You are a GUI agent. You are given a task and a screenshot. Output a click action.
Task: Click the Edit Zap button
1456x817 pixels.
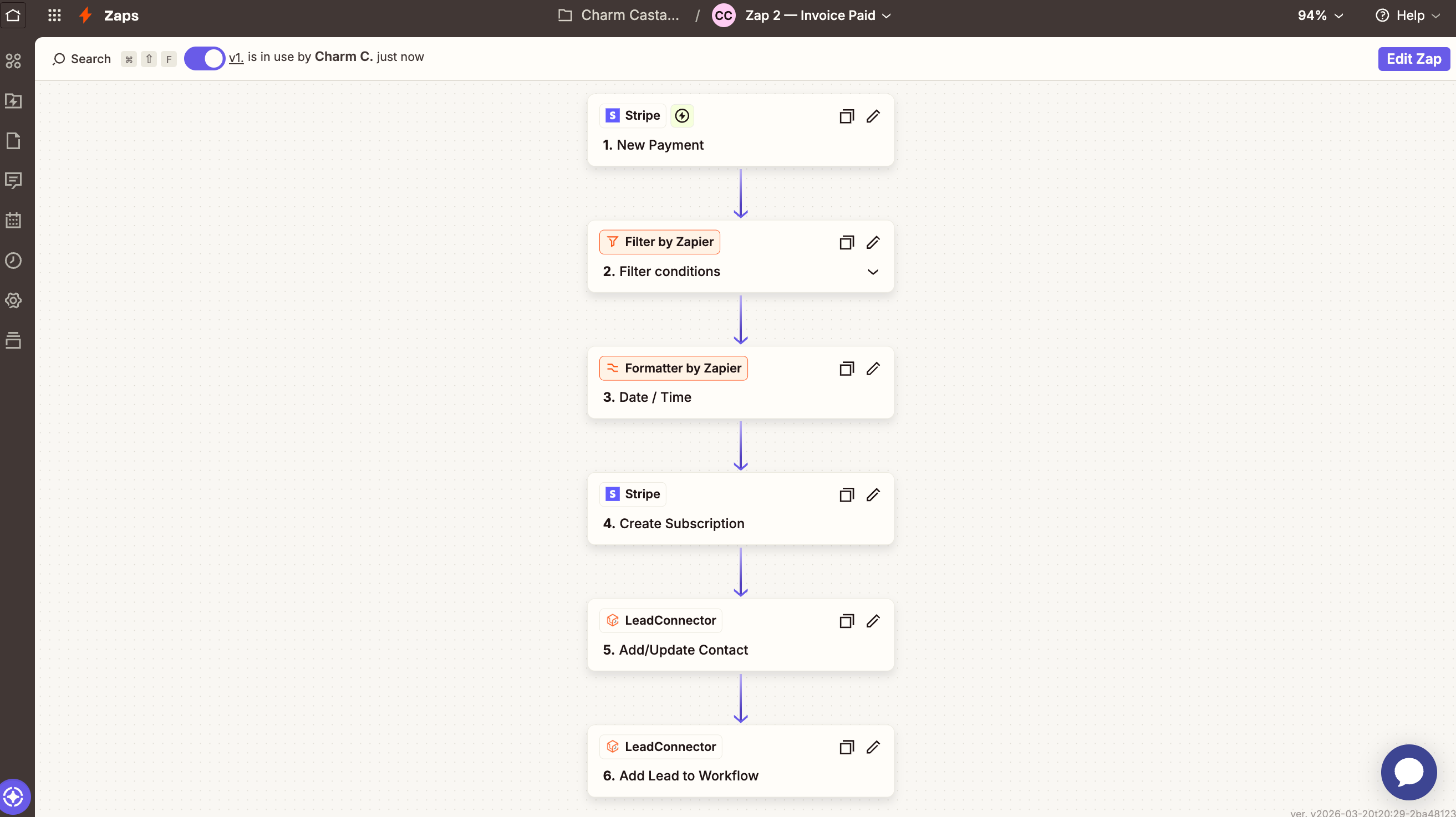[x=1413, y=59]
